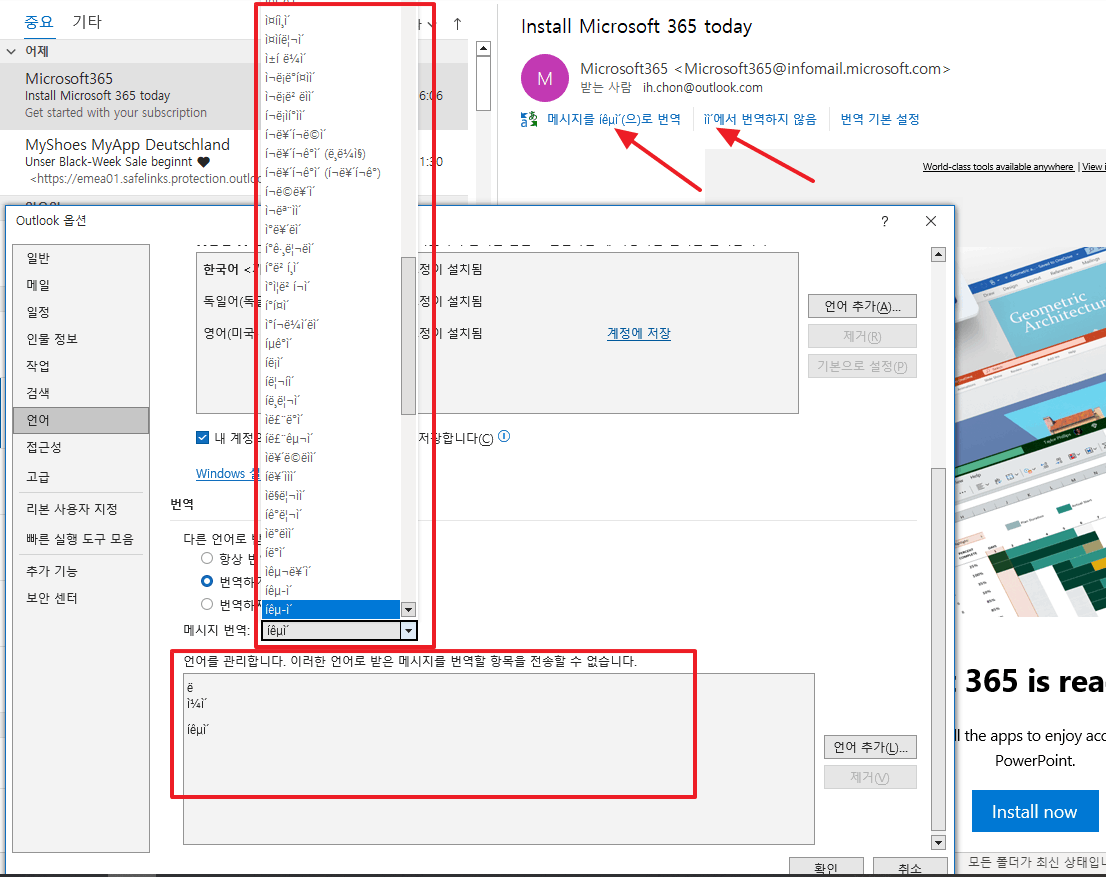This screenshot has width=1106, height=877.
Task: Click the 제거(R) button
Action: click(862, 337)
